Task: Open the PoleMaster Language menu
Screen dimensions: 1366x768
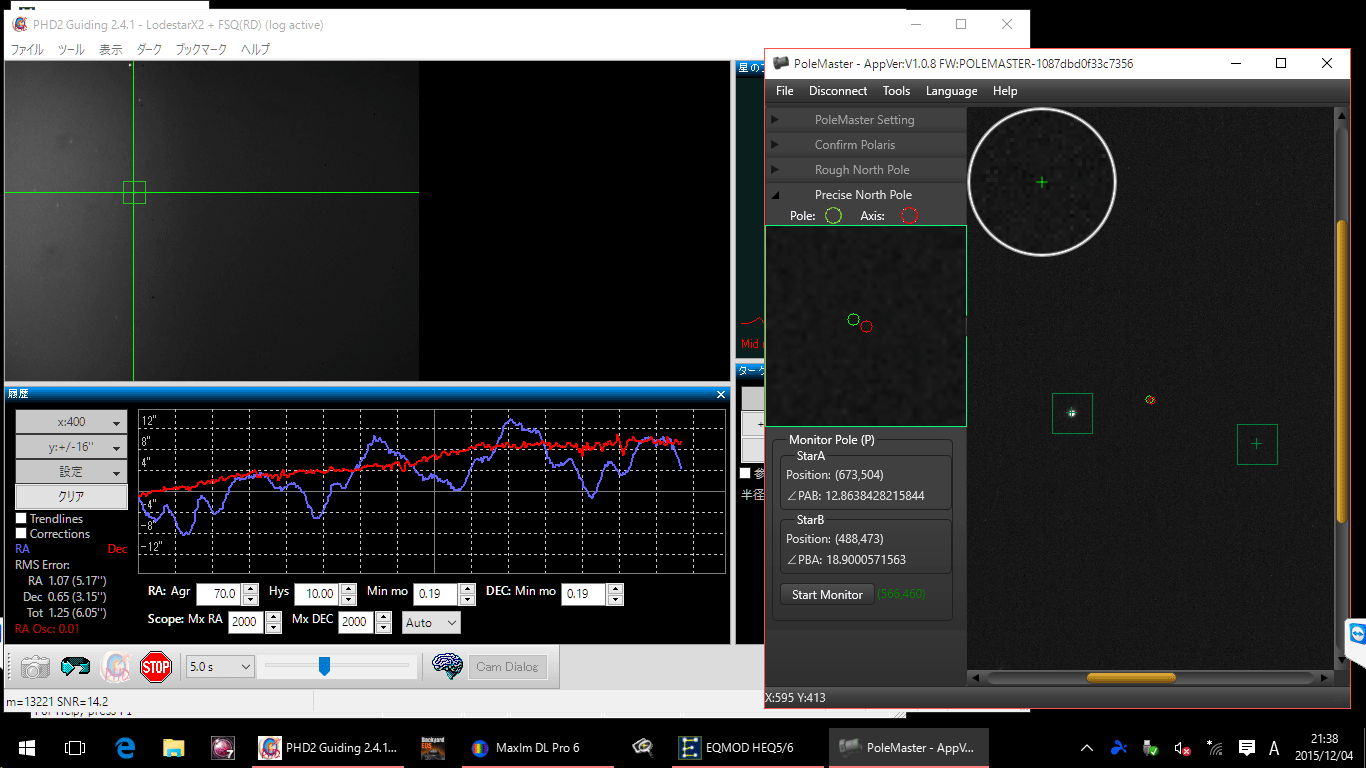Action: (952, 91)
